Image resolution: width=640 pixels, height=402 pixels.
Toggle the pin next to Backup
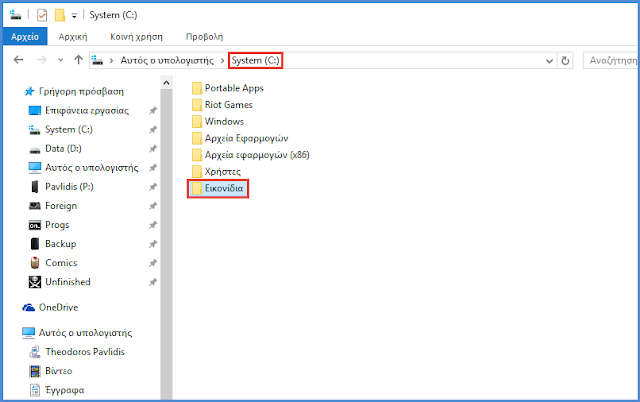click(152, 244)
